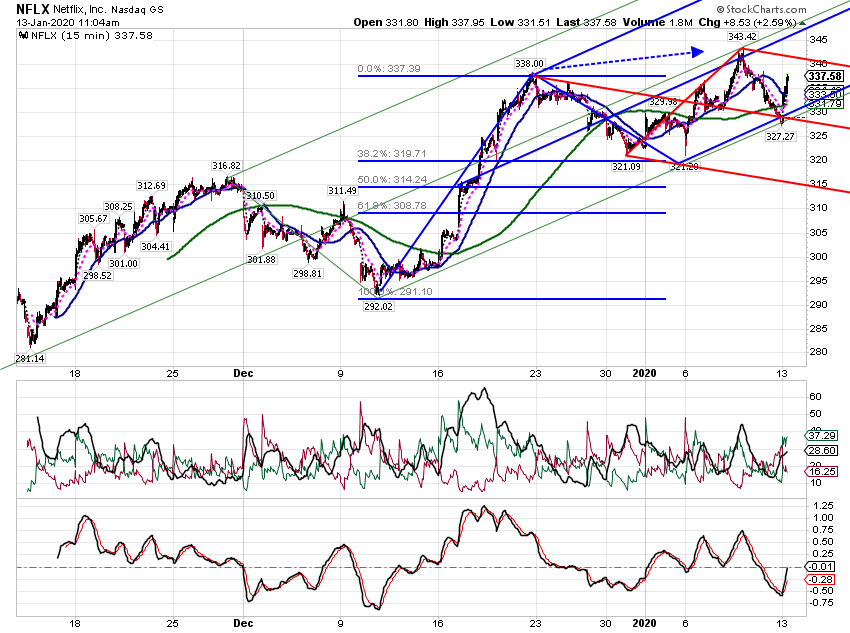Click the Volume 1.8M readout
This screenshot has height=633, width=850.
[658, 23]
